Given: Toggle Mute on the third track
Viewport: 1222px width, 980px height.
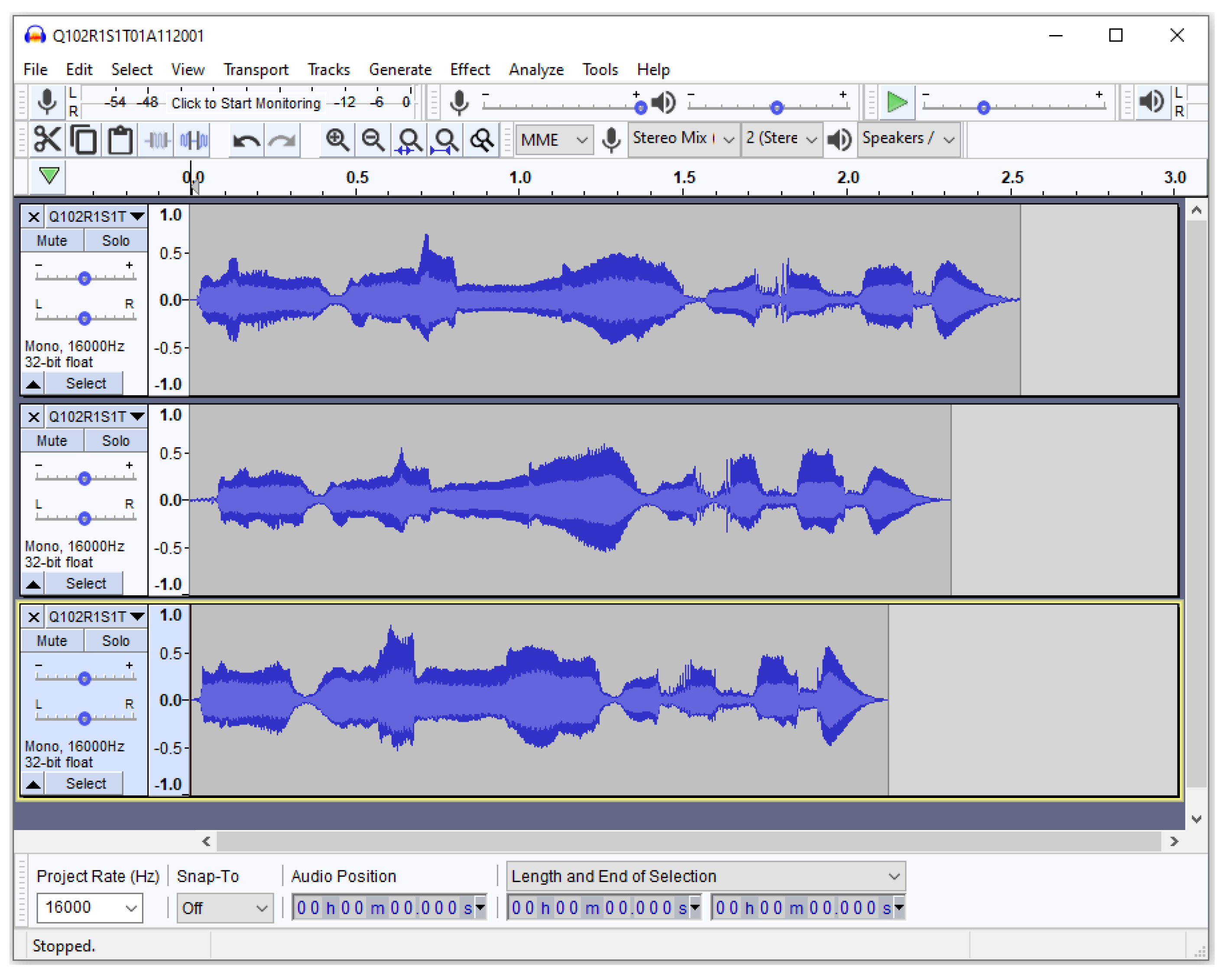Looking at the screenshot, I should (52, 641).
